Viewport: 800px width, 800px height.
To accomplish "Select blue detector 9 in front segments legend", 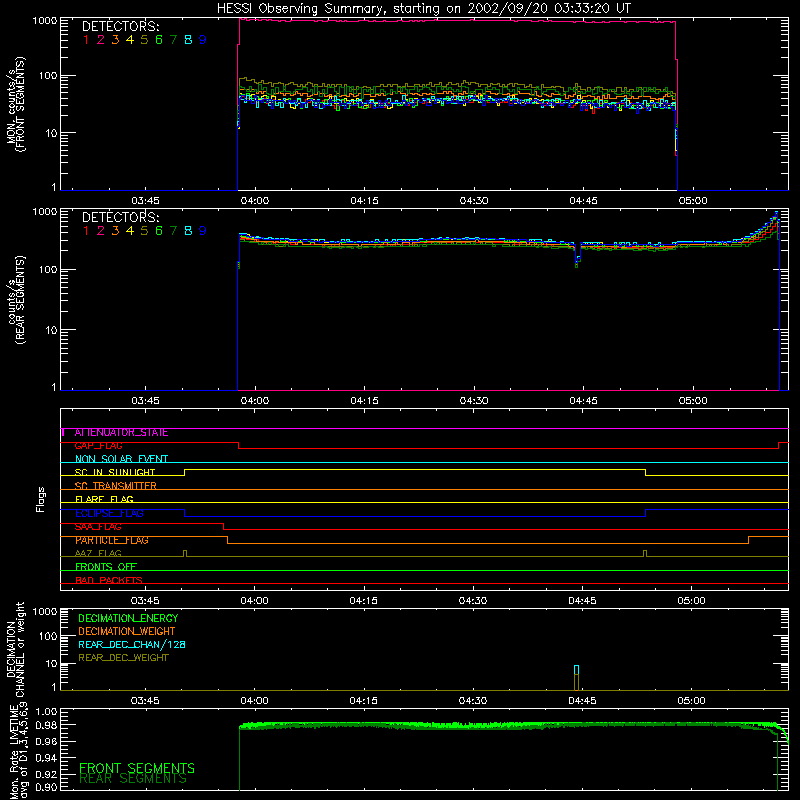I will click(x=203, y=40).
